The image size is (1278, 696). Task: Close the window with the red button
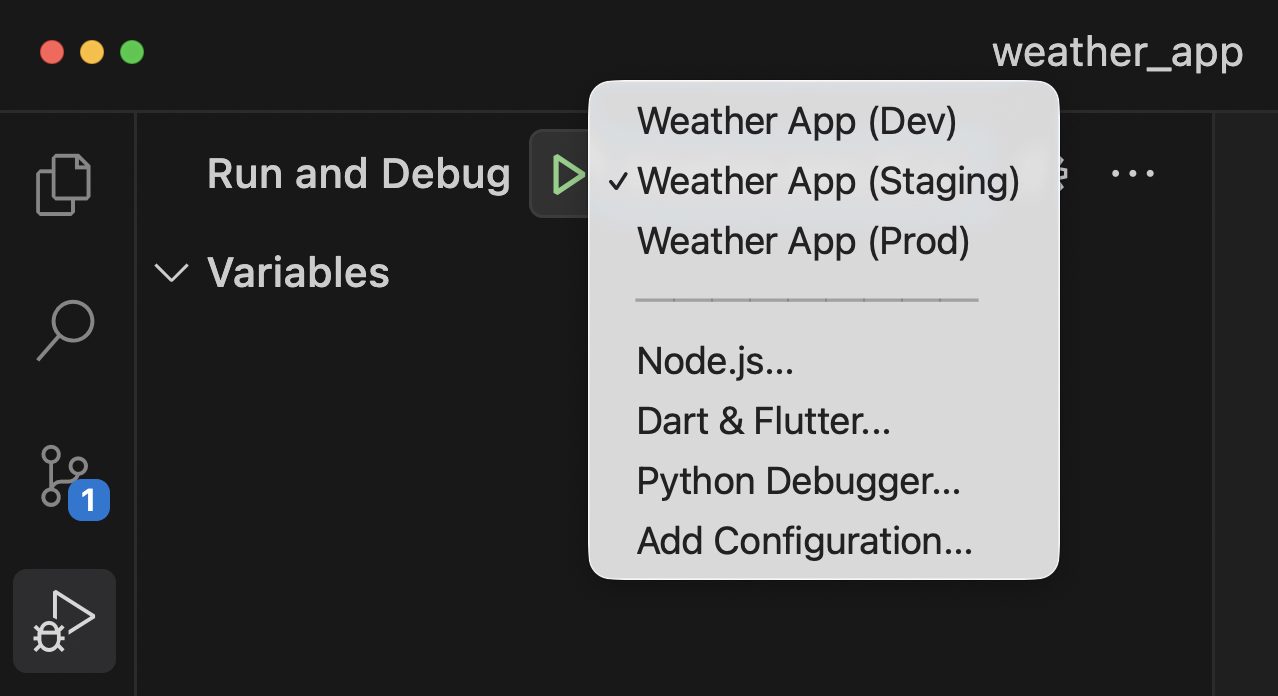(x=52, y=52)
